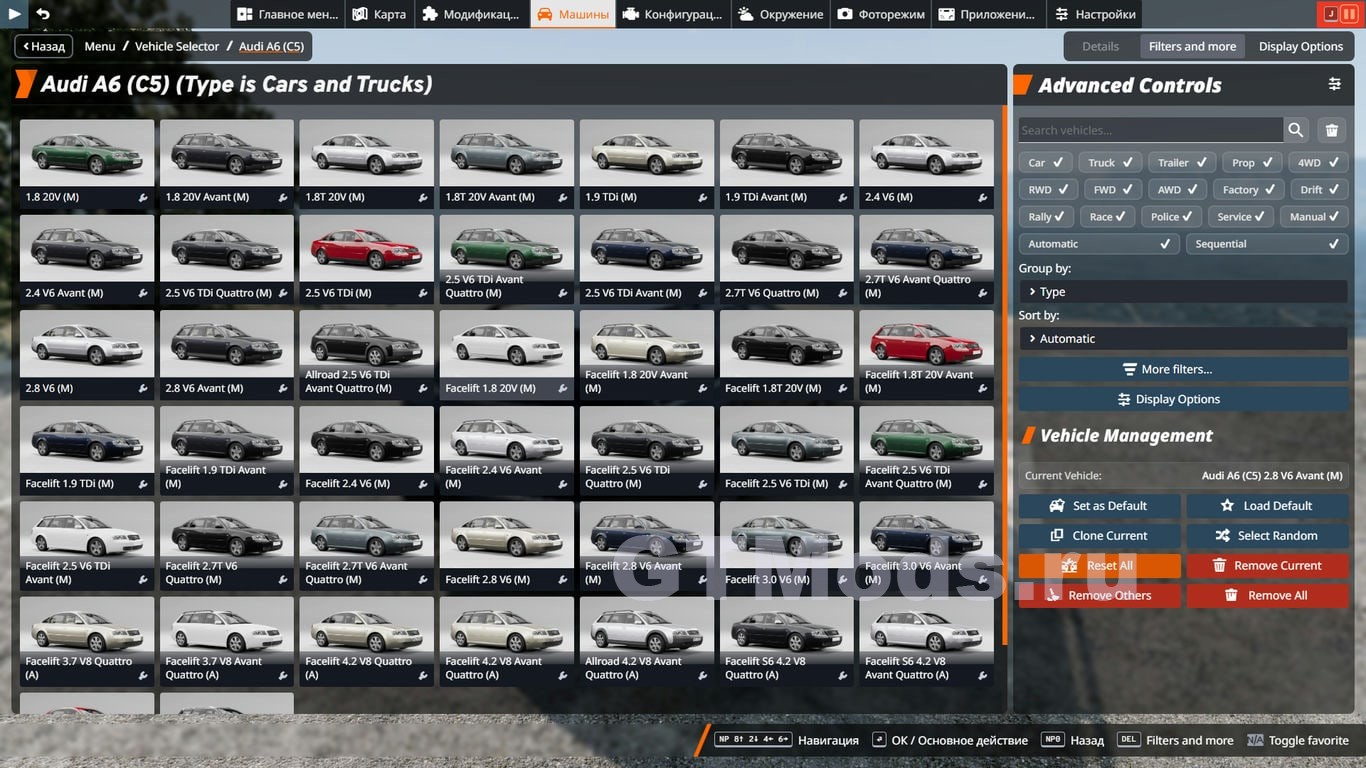Screen dimensions: 1366x768
Task: Click the red pause icon at top-right
Action: click(1351, 14)
